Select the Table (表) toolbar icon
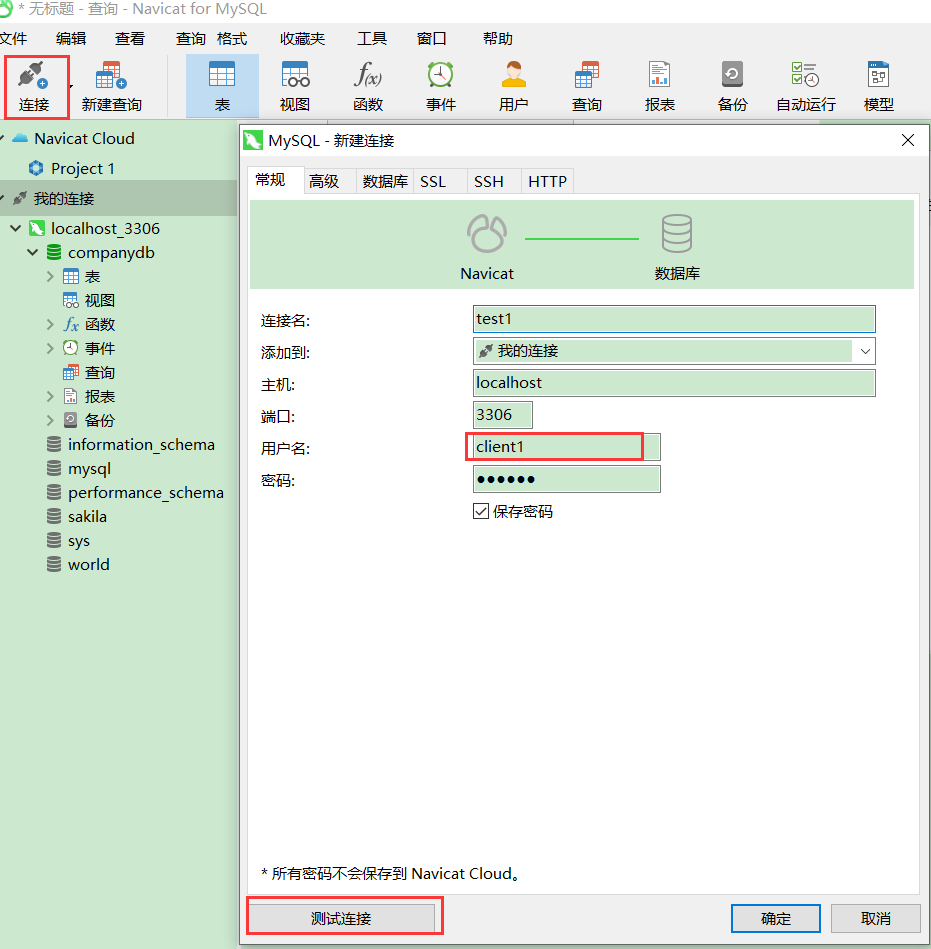 [222, 87]
